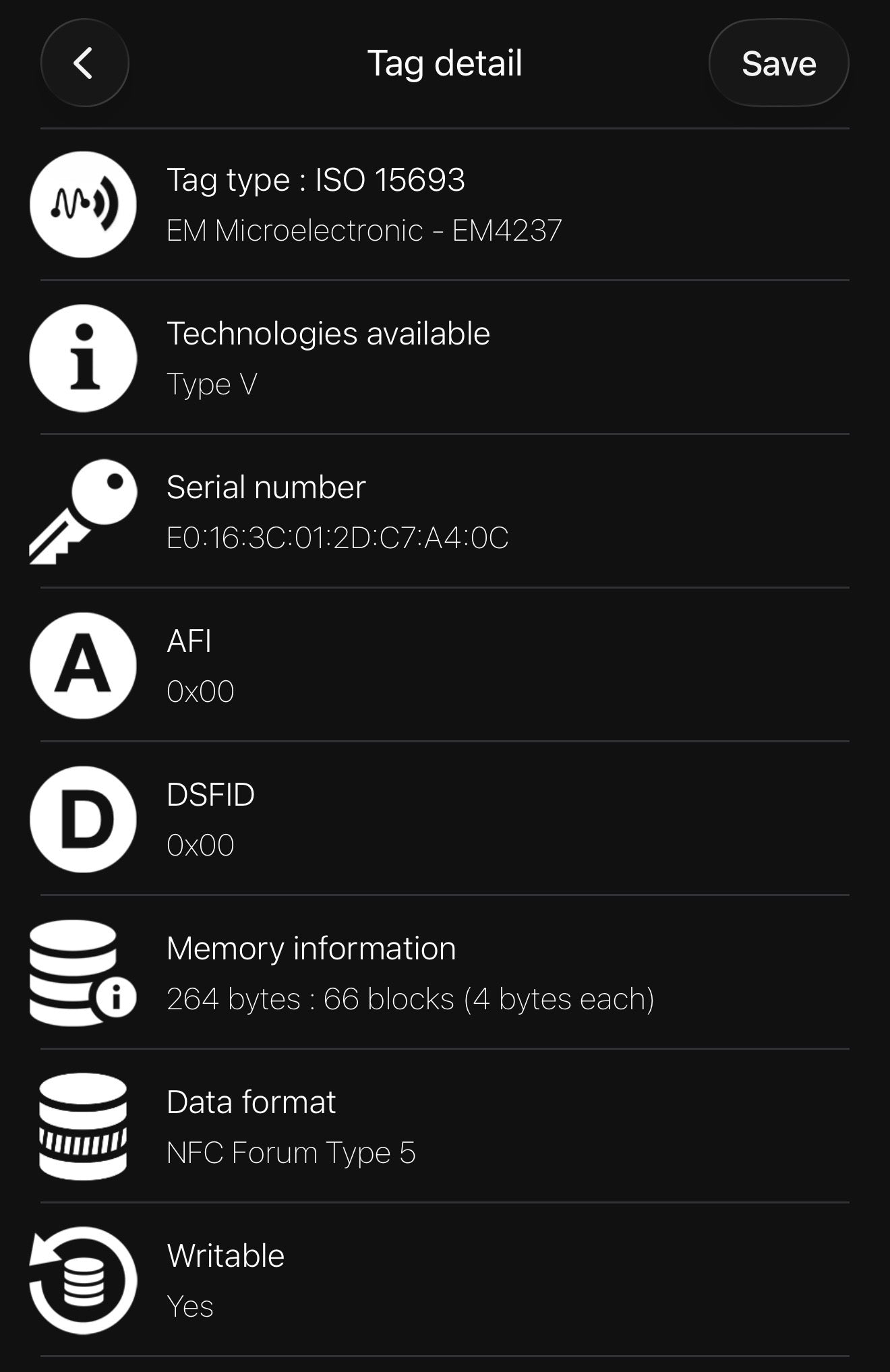Viewport: 890px width, 1372px height.
Task: Tap the DSFID value 0x00
Action: (x=200, y=845)
